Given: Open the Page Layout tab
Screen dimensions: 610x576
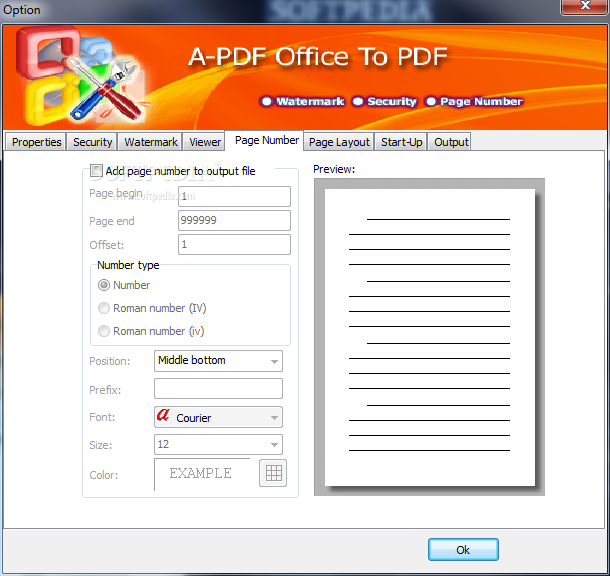Looking at the screenshot, I should click(x=339, y=142).
